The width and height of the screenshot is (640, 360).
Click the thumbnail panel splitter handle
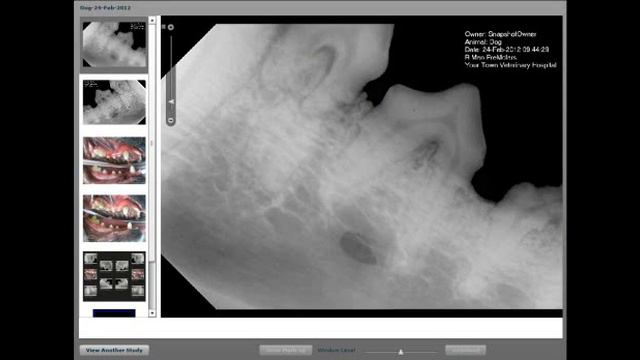click(152, 143)
